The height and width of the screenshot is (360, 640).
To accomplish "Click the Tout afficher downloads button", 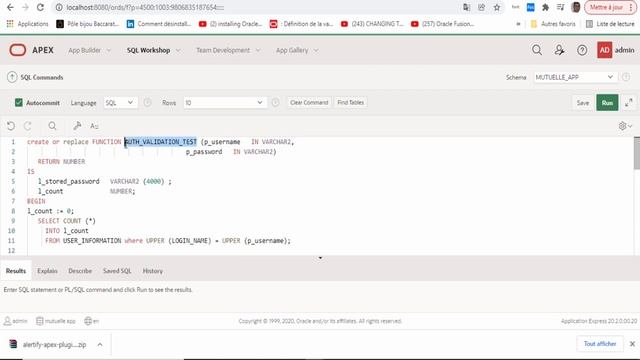I will [x=600, y=344].
